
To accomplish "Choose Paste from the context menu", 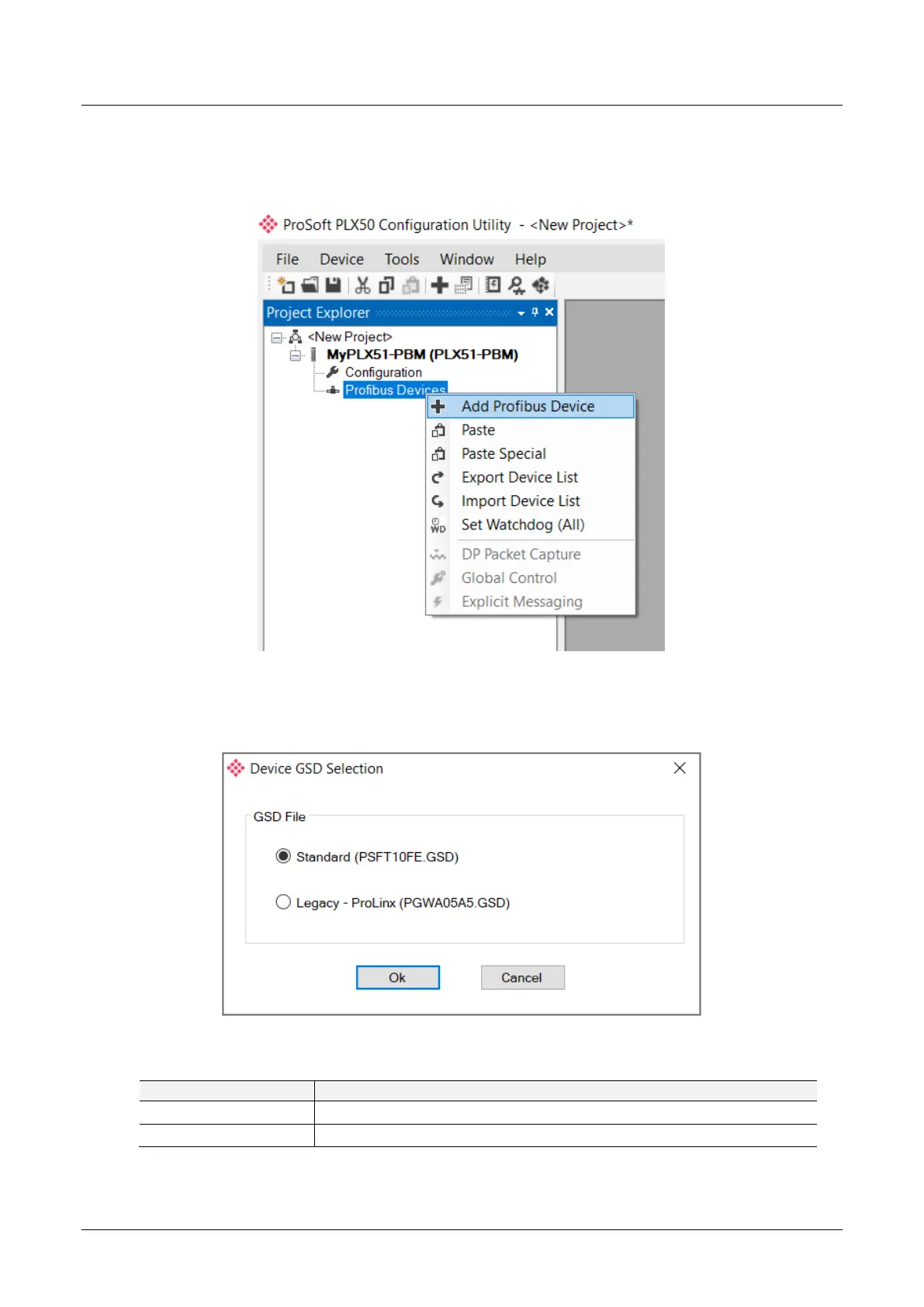I will (531, 430).
